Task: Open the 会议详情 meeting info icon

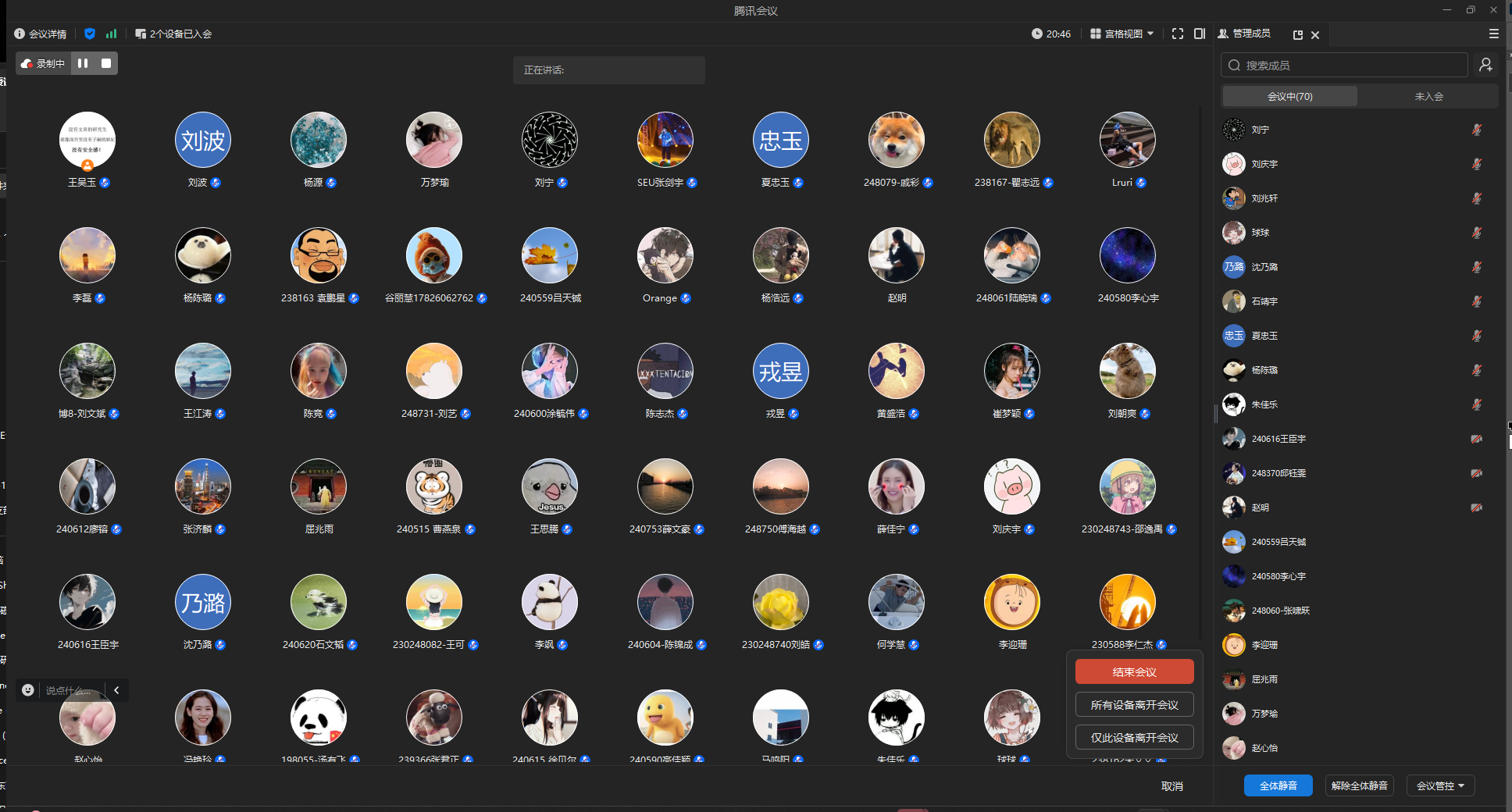Action: pos(20,34)
